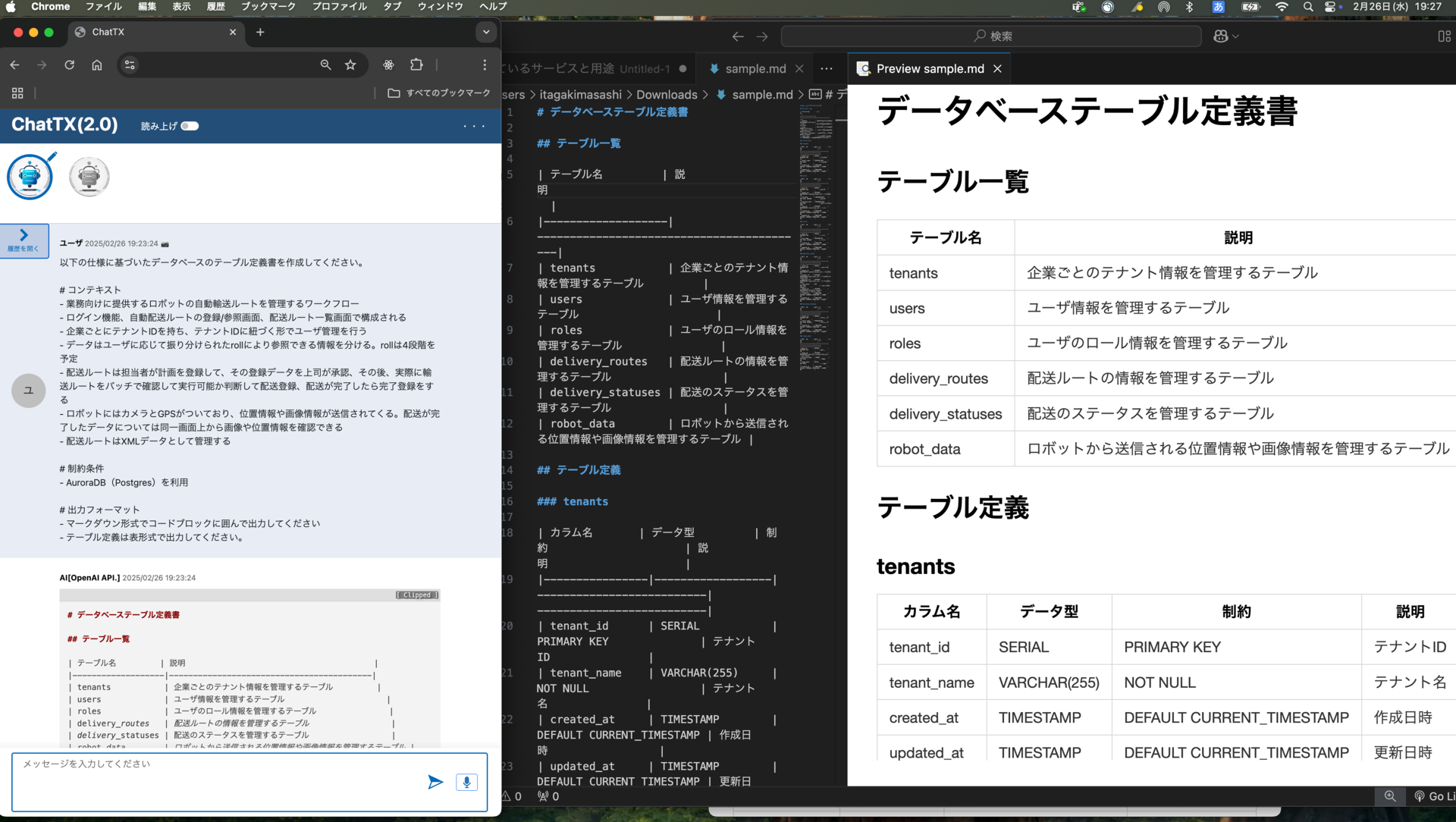Click the message input field

220,781
